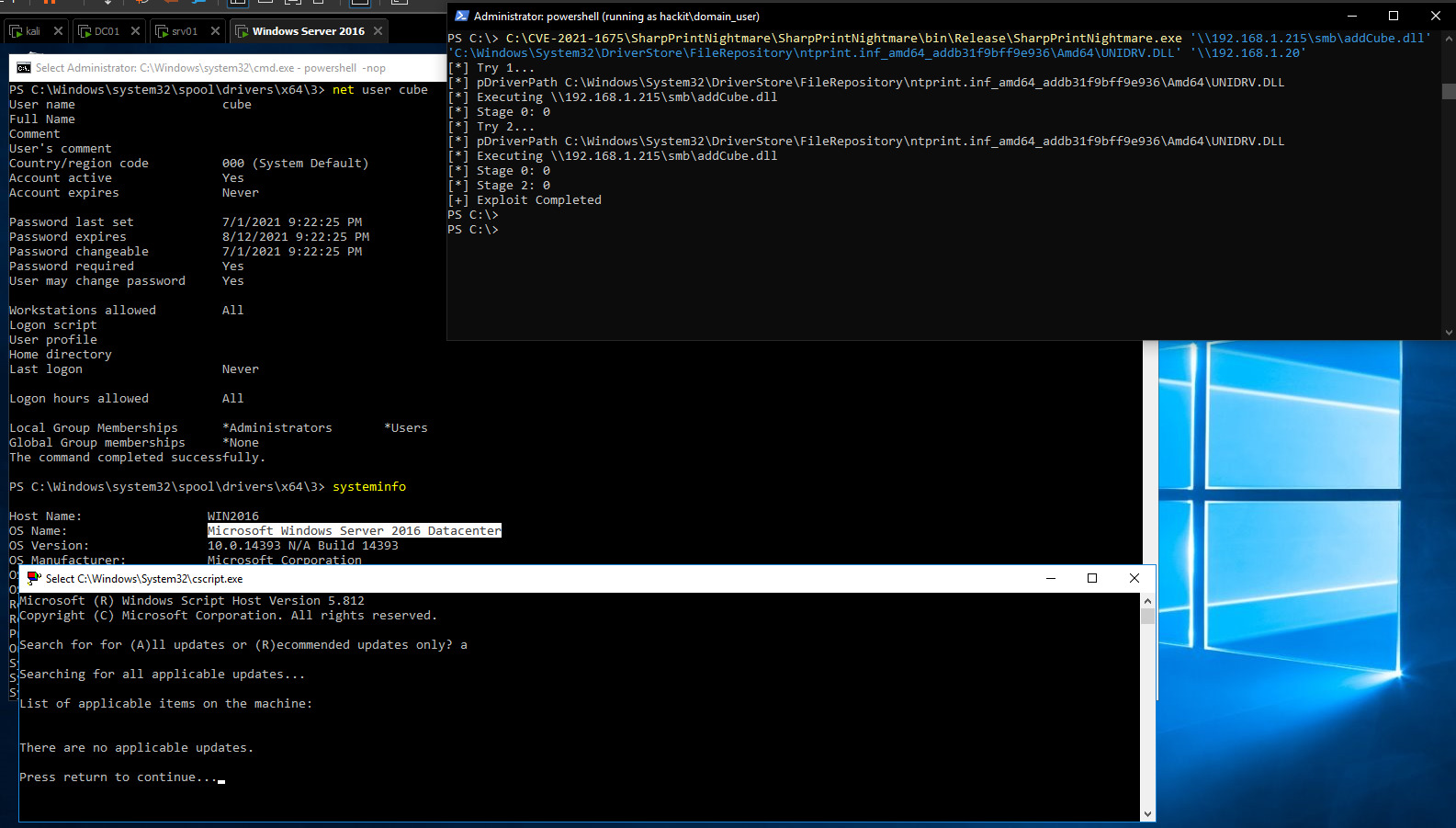Click the PowerShell icon in the Administrator window title
The image size is (1456, 828).
point(461,16)
